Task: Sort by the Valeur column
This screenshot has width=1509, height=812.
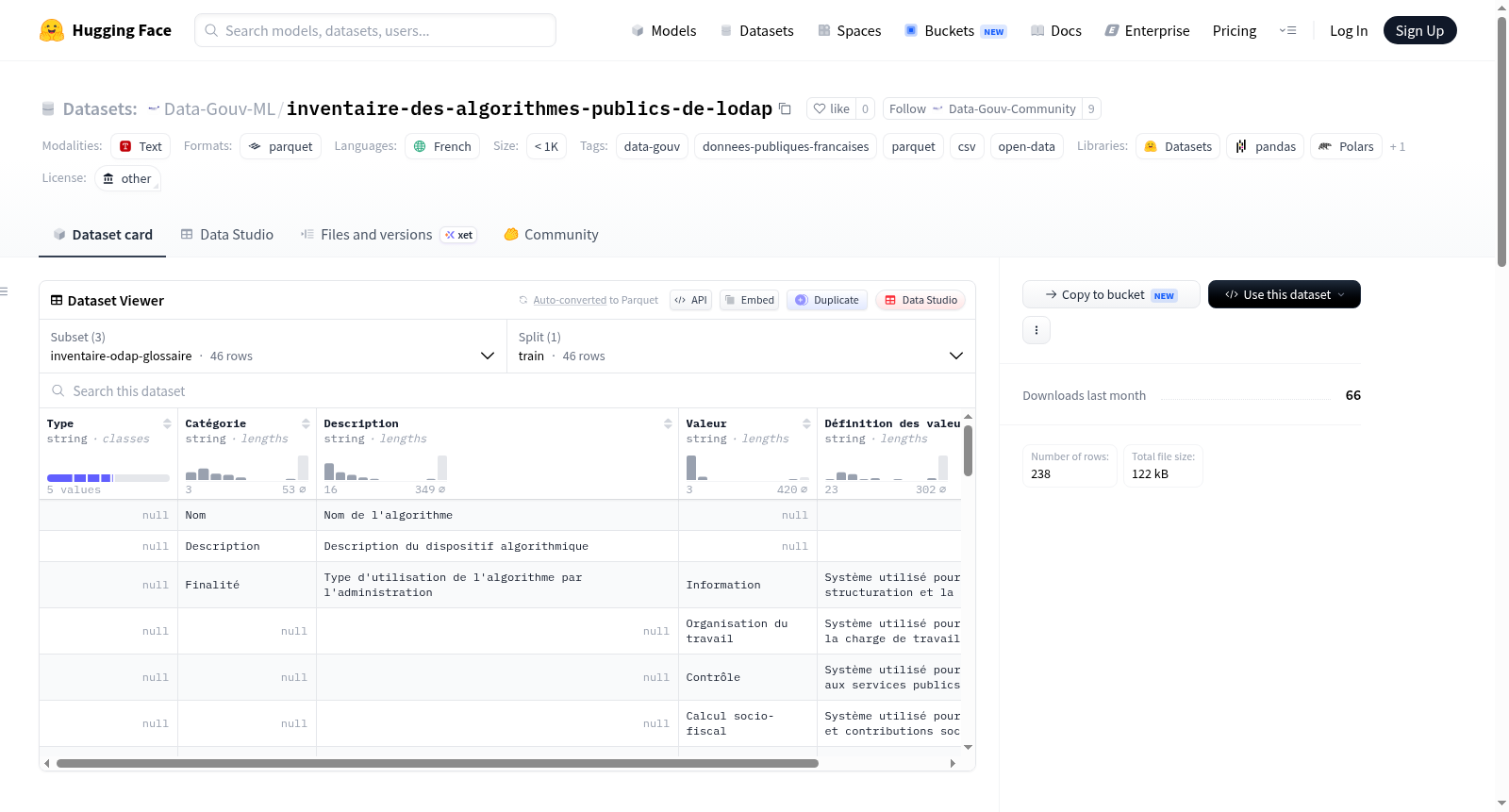Action: pyautogui.click(x=806, y=423)
